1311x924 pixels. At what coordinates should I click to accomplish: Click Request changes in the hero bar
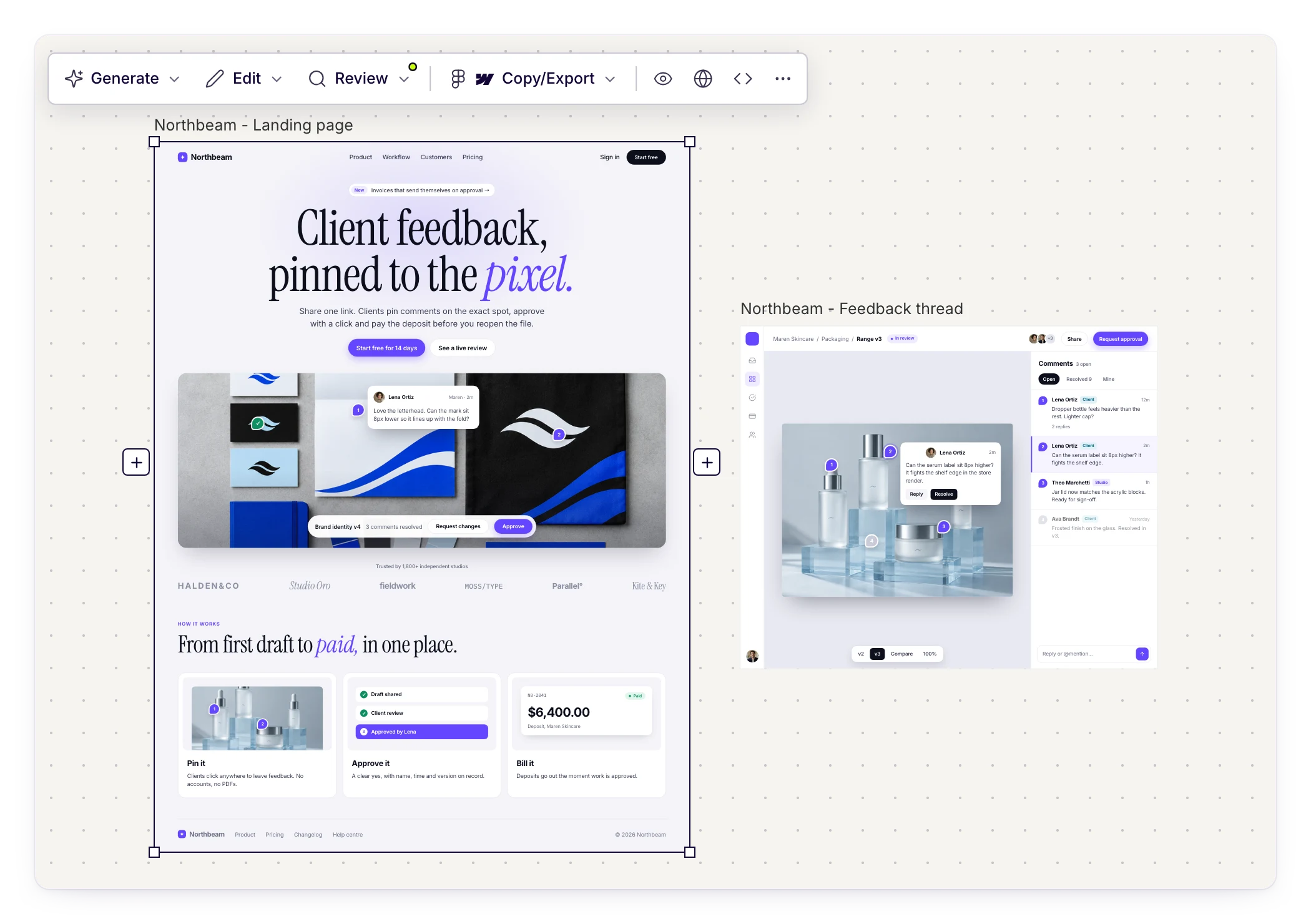point(458,526)
